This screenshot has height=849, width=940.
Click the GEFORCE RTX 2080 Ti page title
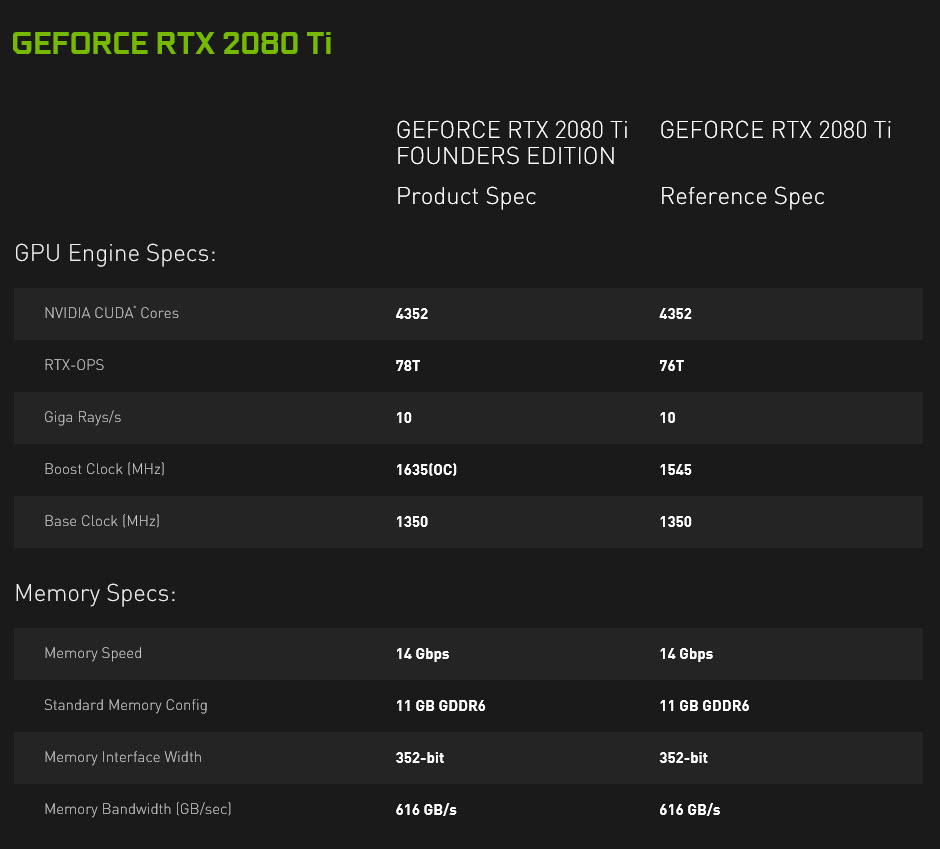click(x=172, y=43)
